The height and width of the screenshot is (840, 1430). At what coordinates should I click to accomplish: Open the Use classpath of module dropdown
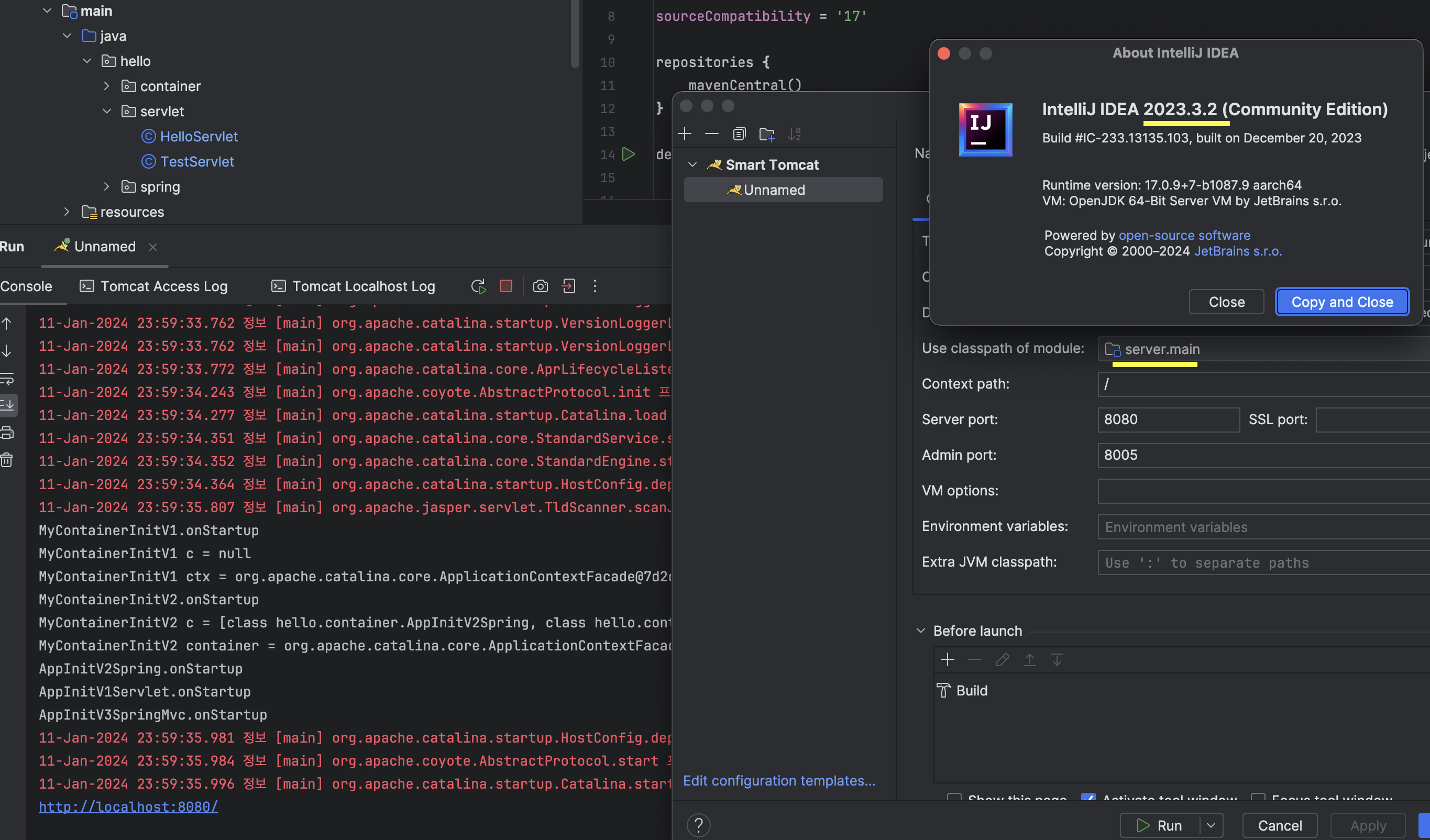[1263, 349]
